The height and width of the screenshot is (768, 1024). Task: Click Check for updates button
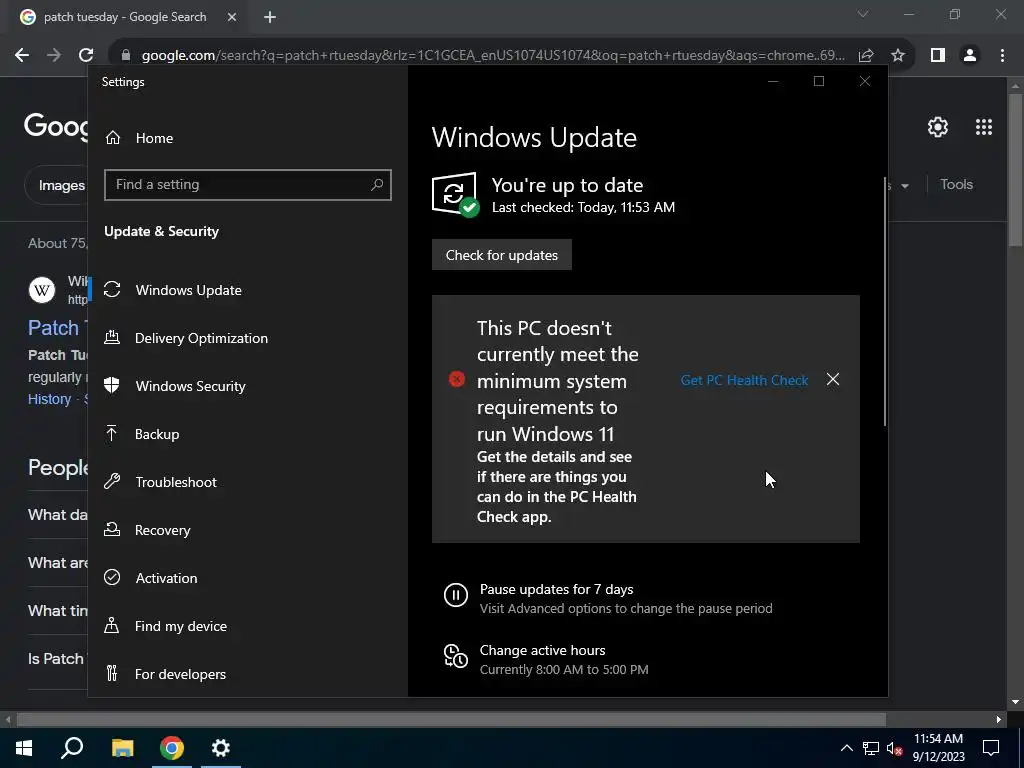(x=502, y=255)
